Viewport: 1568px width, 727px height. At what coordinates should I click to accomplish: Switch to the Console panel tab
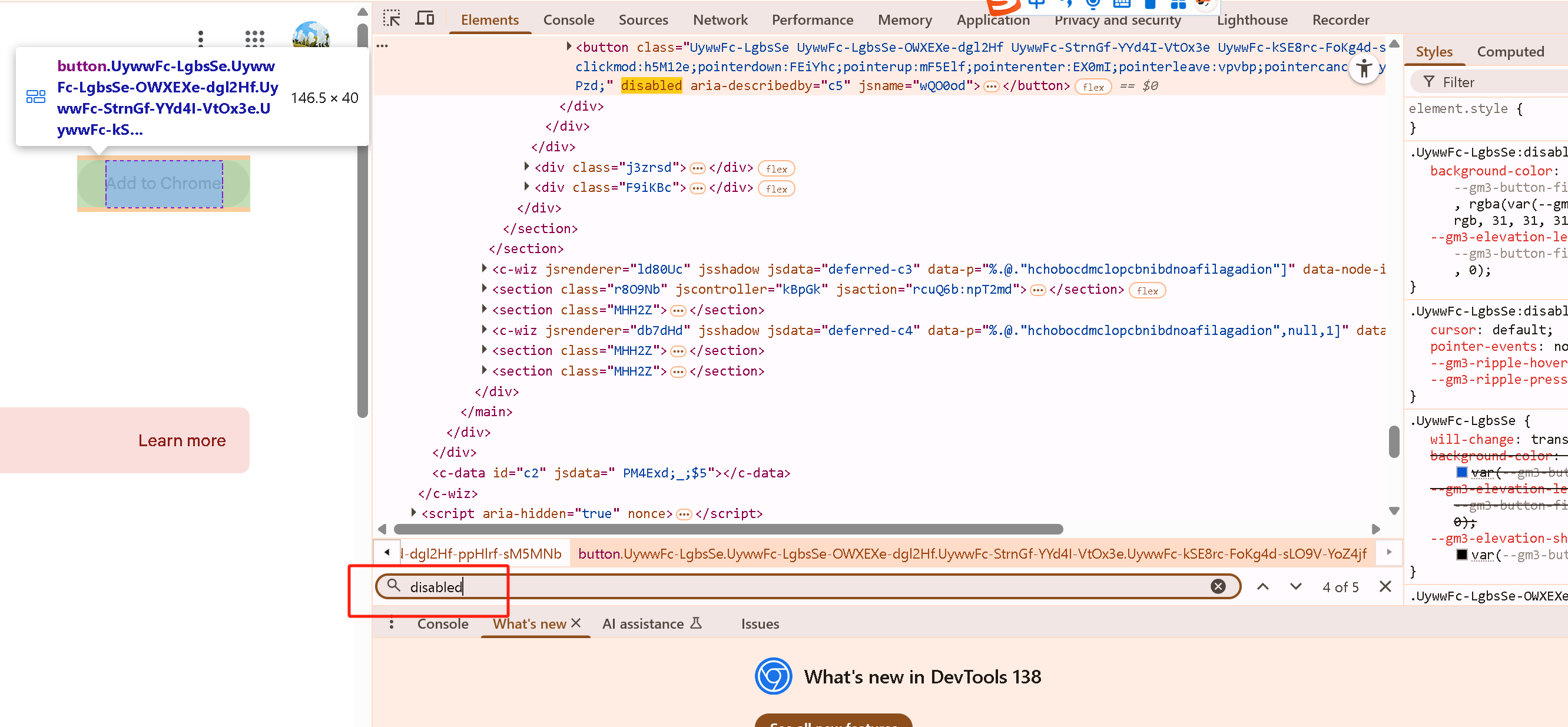[x=569, y=20]
